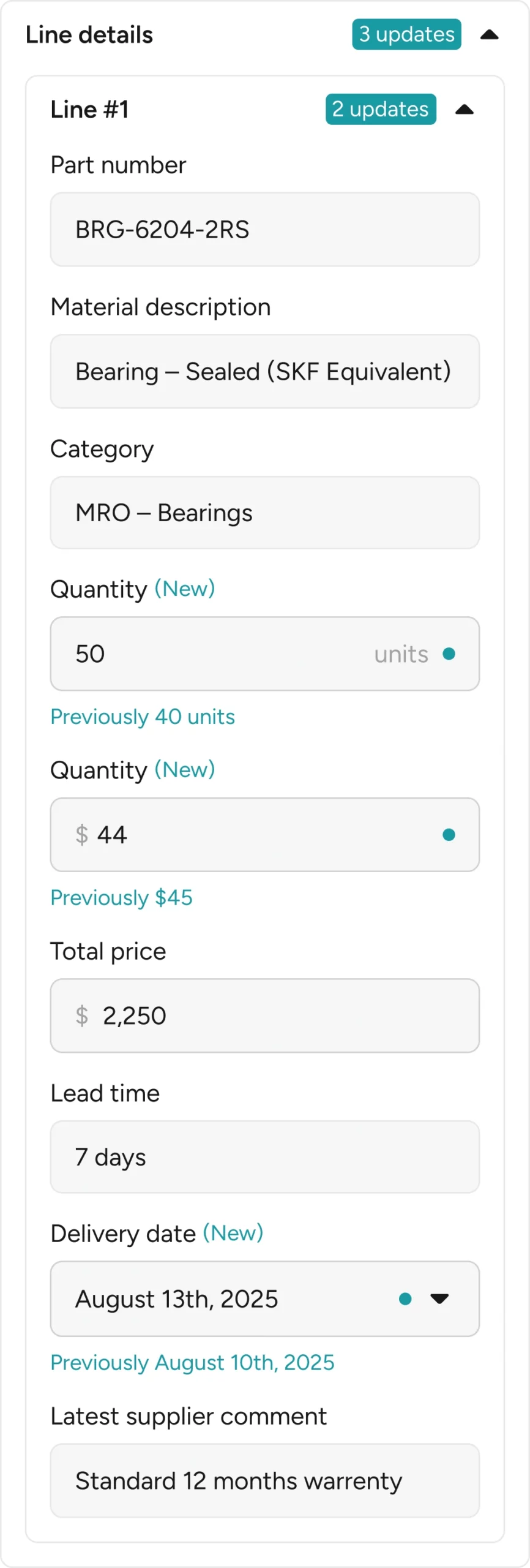Click the '3 updates' badge
Viewport: 530px width, 1568px height.
(x=406, y=34)
